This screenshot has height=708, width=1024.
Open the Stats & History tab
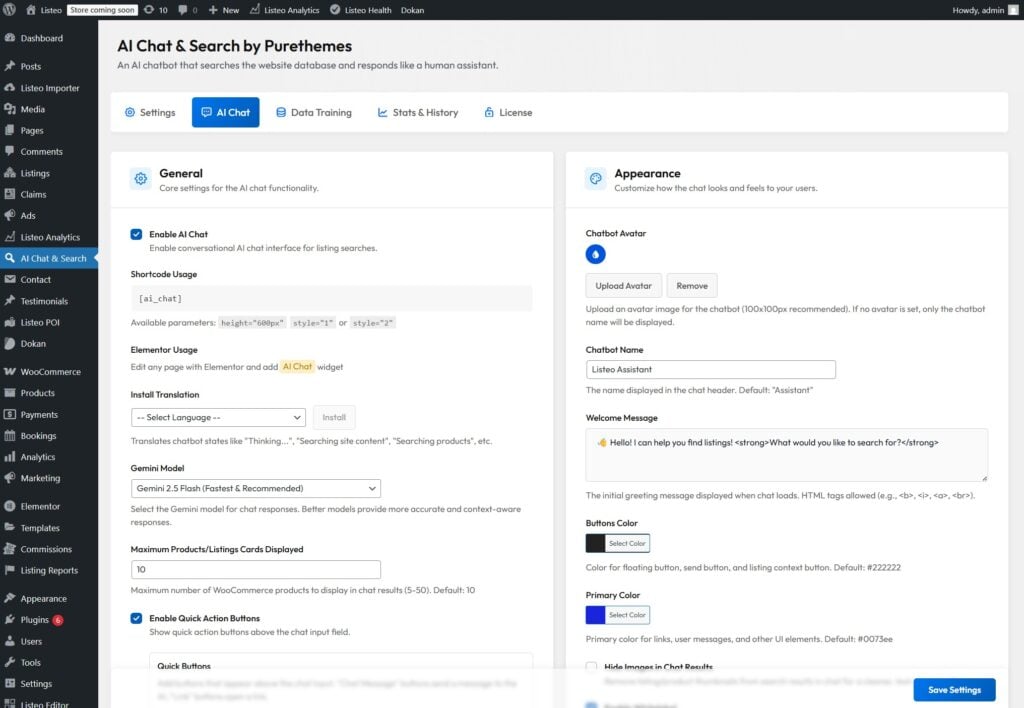tap(417, 113)
